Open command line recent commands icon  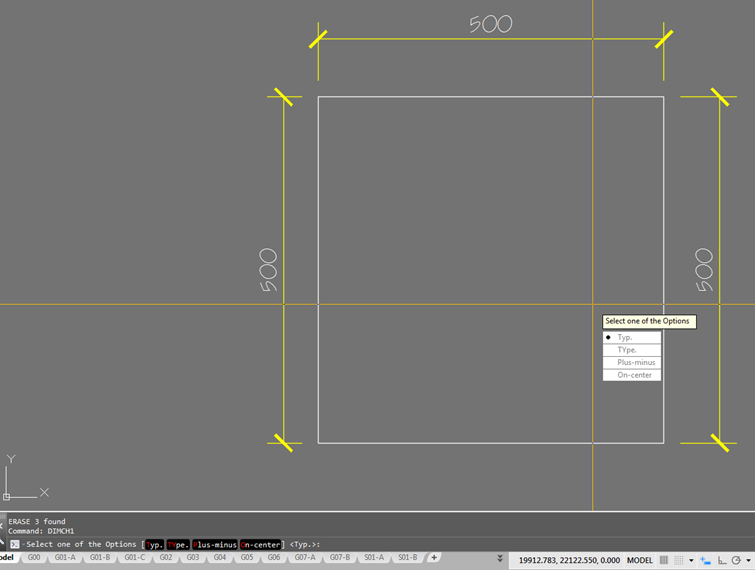point(15,544)
